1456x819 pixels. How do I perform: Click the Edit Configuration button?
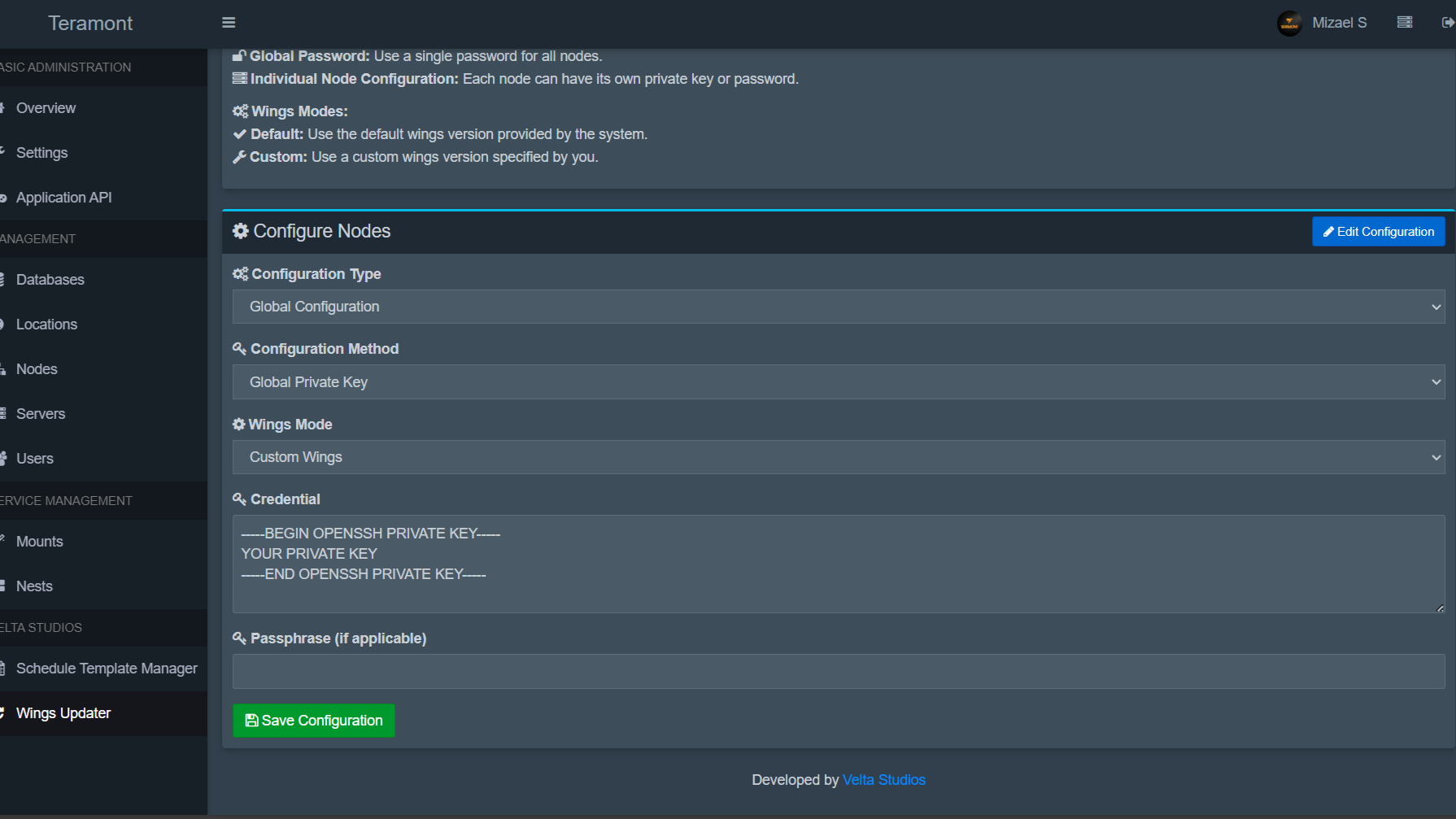(1378, 232)
